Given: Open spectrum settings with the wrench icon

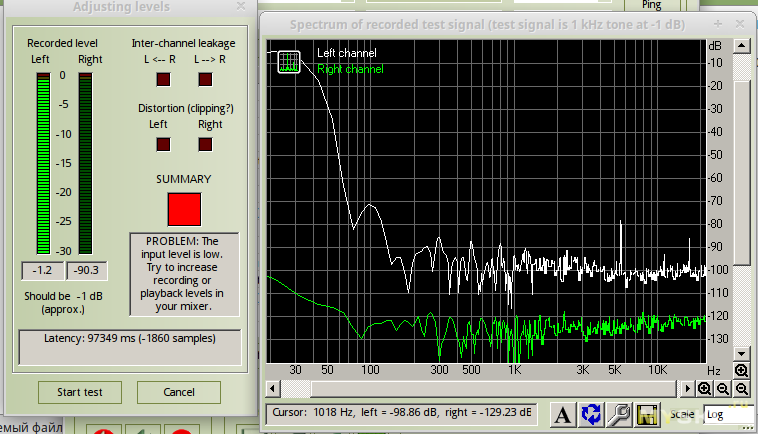Looking at the screenshot, I should click(619, 415).
